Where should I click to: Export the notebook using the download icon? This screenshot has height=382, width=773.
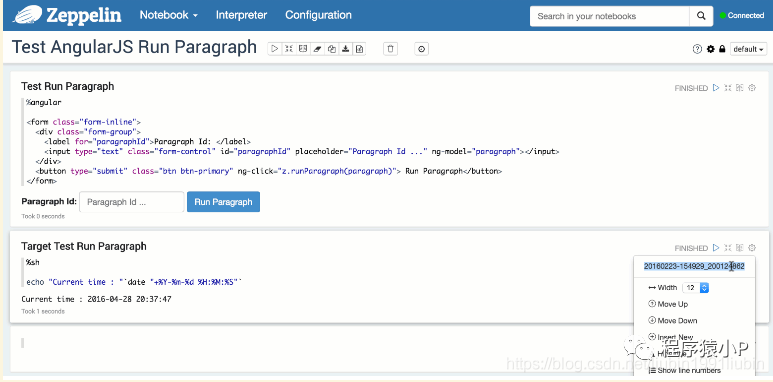coord(345,49)
